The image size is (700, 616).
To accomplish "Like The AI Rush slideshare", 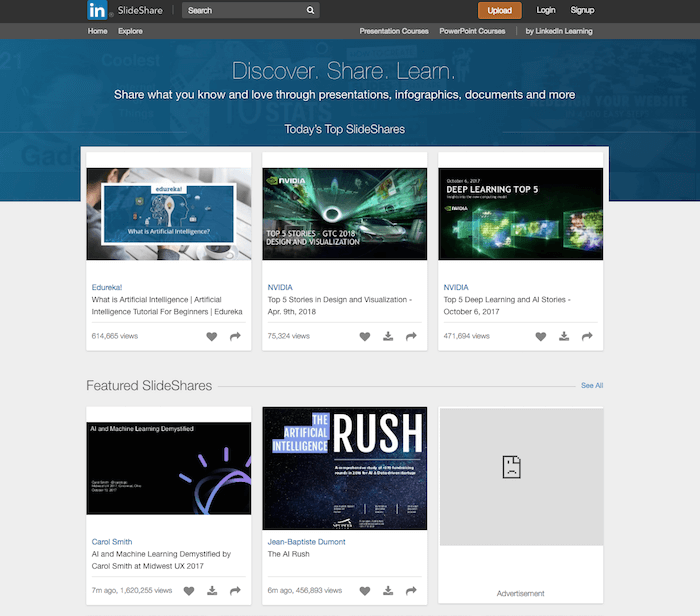I will 365,591.
